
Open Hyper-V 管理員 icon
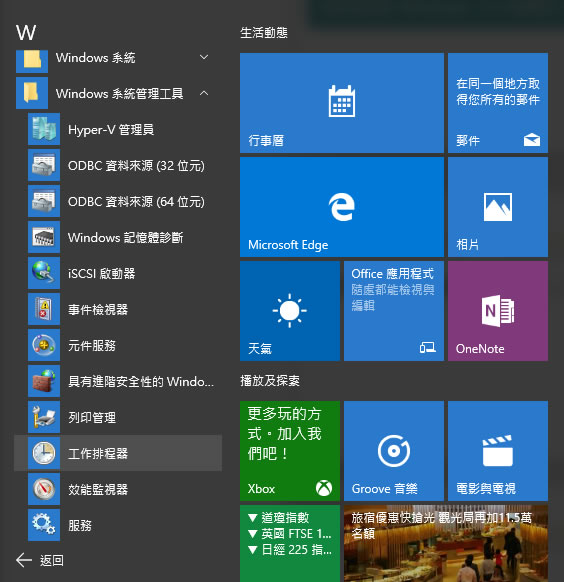44,129
